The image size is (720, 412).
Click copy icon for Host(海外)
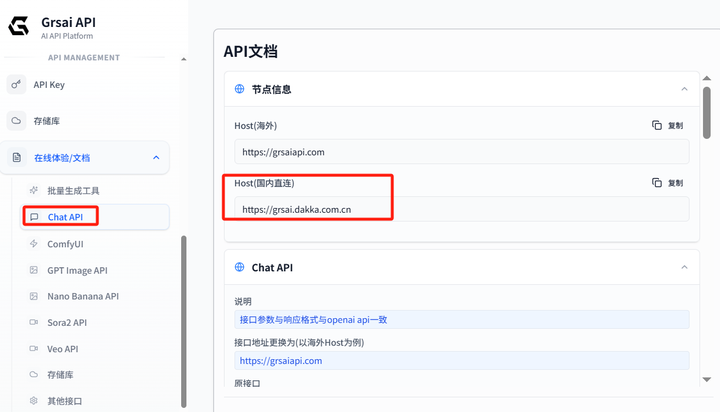coord(657,125)
